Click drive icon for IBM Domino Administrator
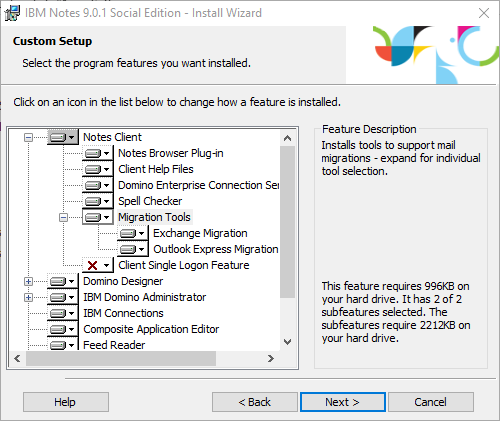 pyautogui.click(x=63, y=297)
